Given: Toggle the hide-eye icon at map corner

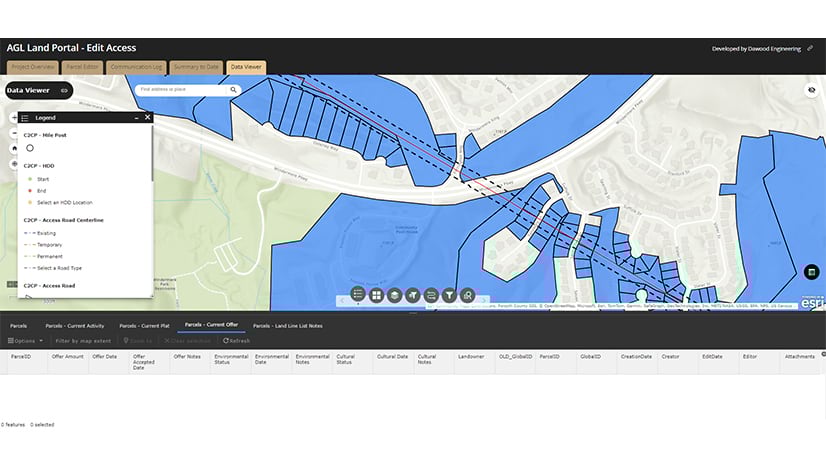Looking at the screenshot, I should click(x=811, y=90).
